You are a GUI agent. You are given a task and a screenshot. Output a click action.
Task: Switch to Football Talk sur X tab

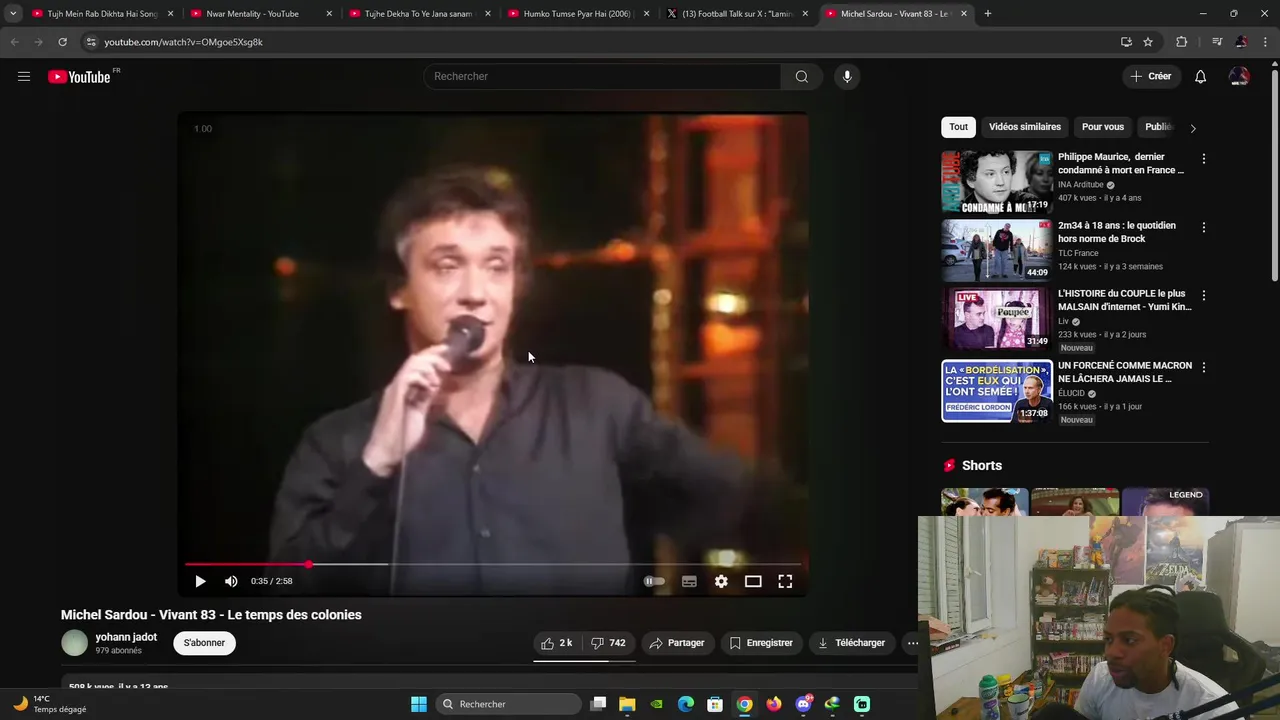click(x=737, y=14)
